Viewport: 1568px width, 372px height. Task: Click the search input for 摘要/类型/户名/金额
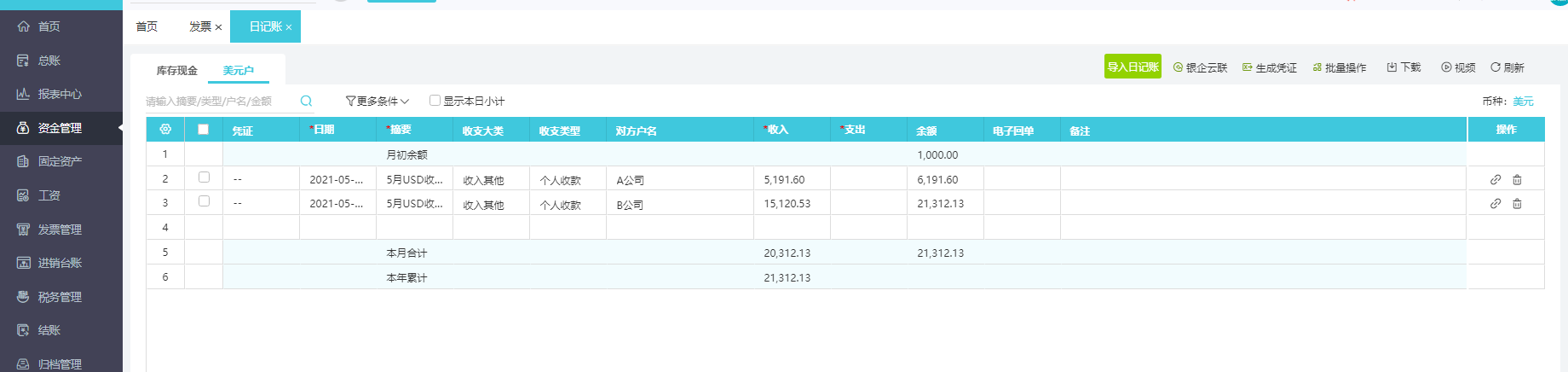[220, 101]
